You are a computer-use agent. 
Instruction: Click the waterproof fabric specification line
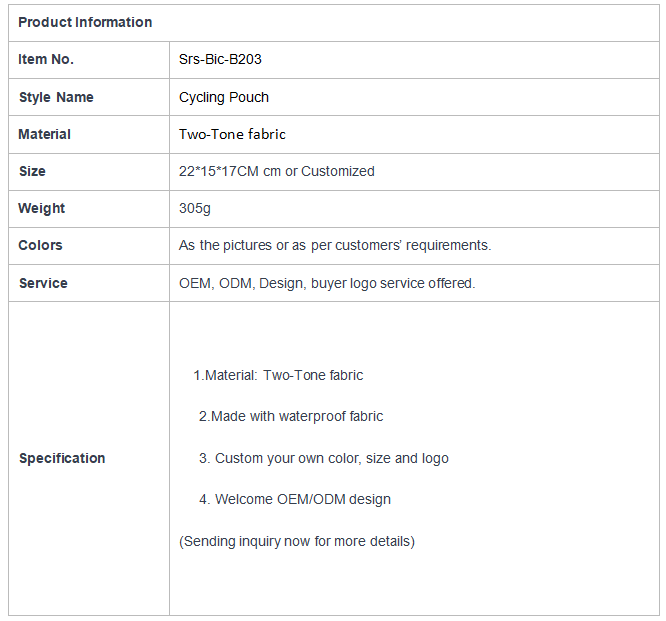tap(291, 416)
